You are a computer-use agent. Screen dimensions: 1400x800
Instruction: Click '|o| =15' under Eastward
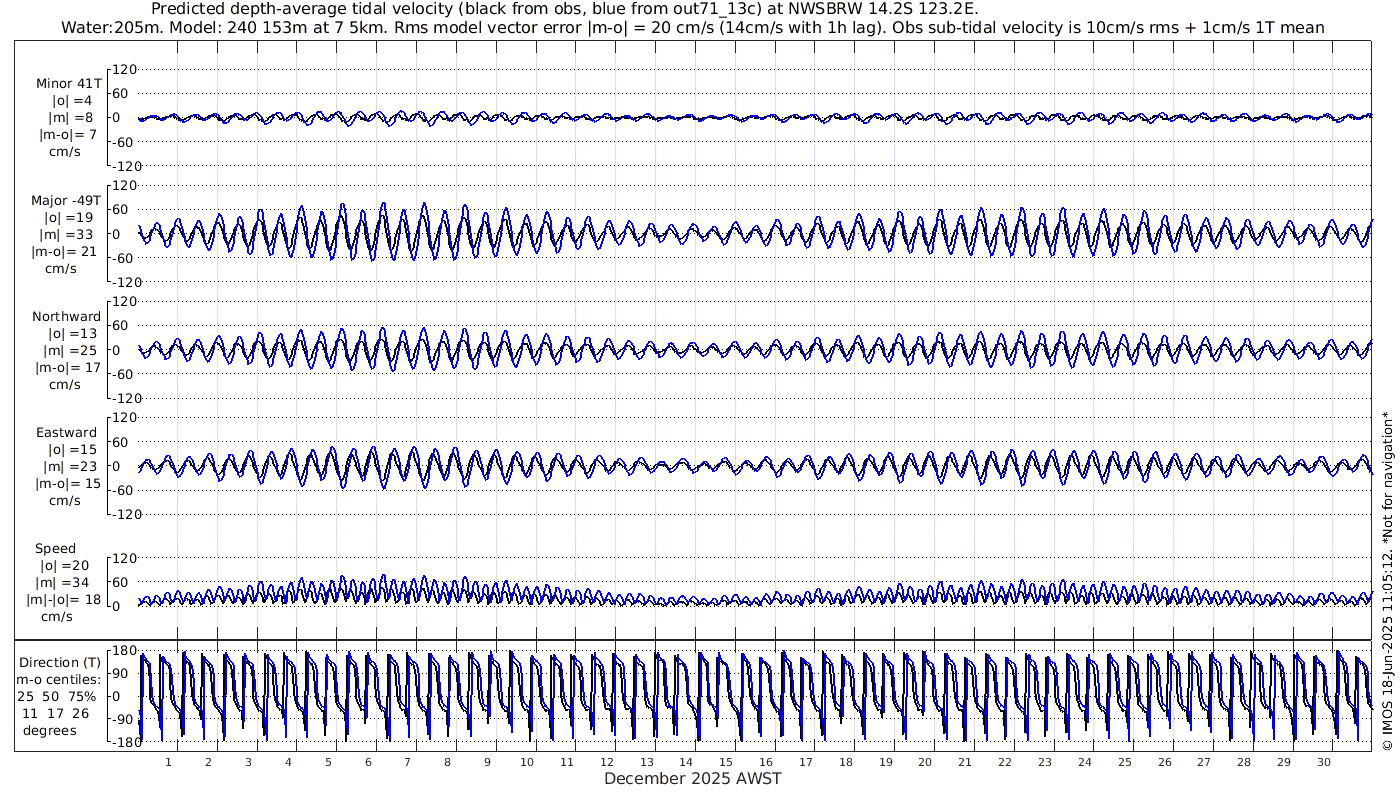click(x=72, y=450)
